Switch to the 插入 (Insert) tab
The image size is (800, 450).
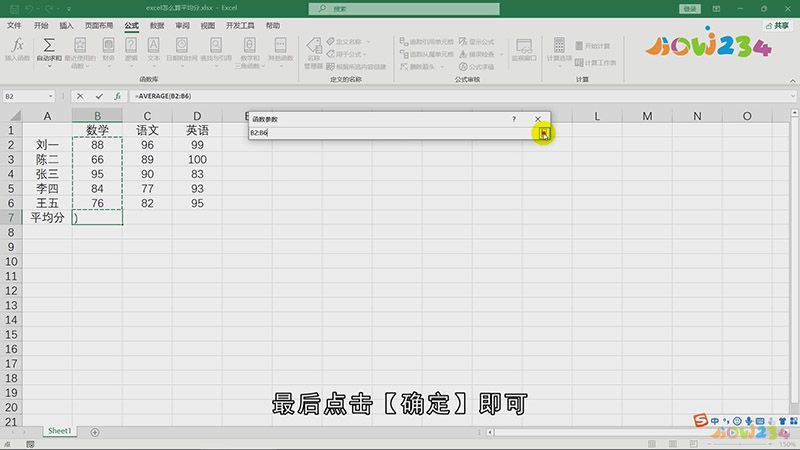click(x=66, y=26)
